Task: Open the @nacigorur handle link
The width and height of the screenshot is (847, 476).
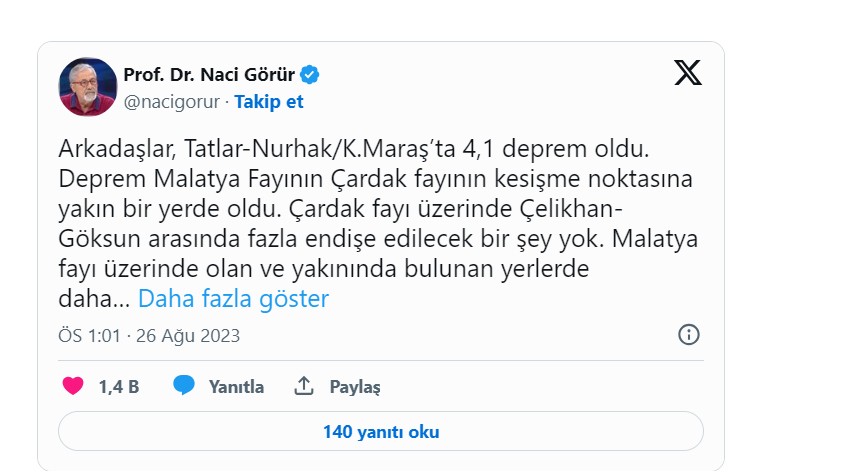Action: pyautogui.click(x=171, y=102)
